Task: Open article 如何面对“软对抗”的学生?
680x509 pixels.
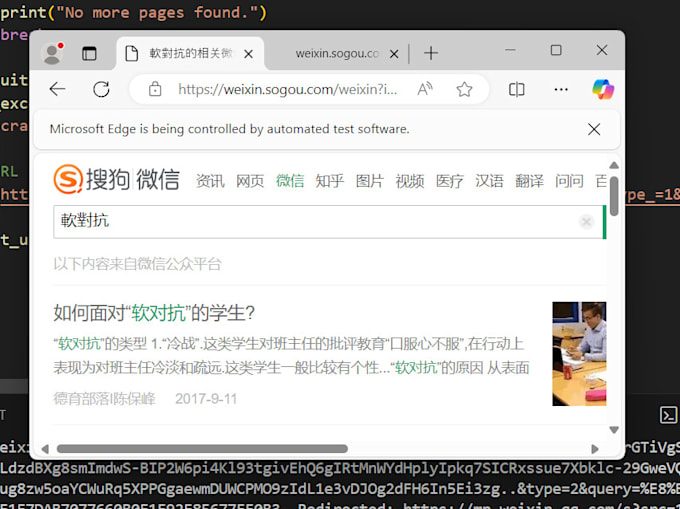Action: tap(154, 313)
